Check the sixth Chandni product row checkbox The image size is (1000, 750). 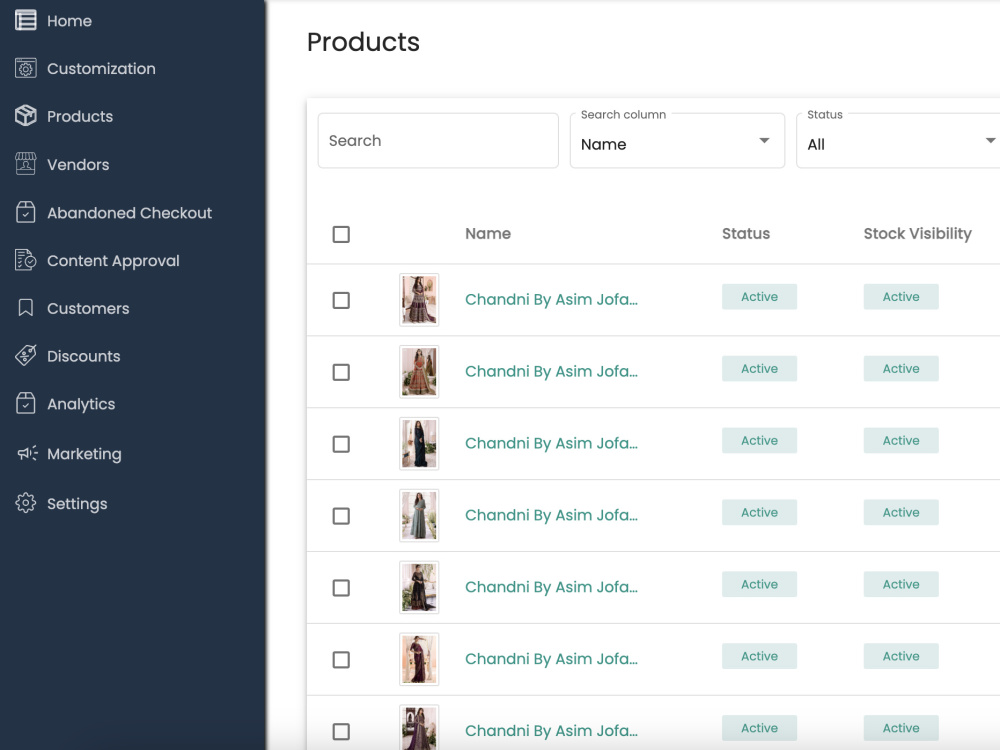[341, 659]
